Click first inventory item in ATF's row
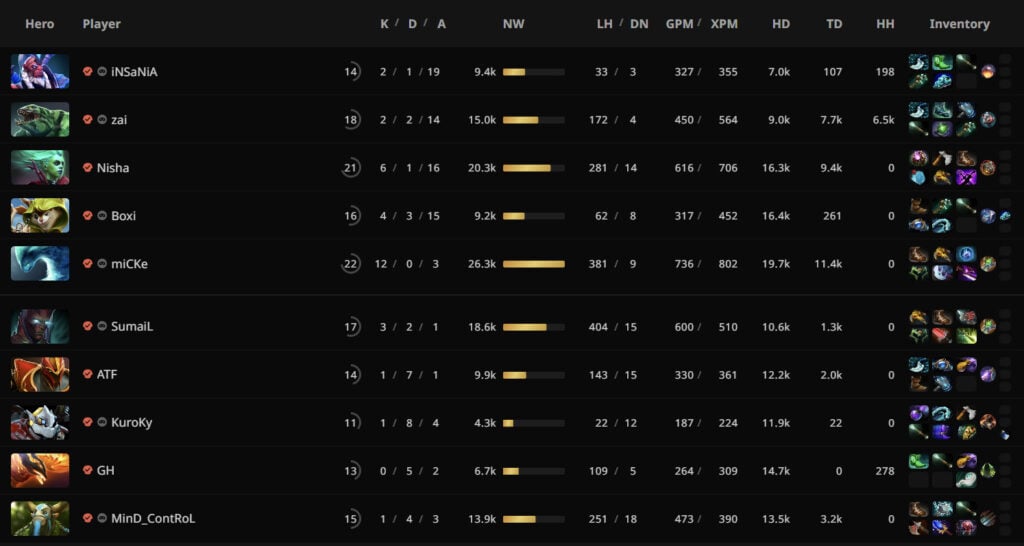The height and width of the screenshot is (546, 1024). (918, 365)
